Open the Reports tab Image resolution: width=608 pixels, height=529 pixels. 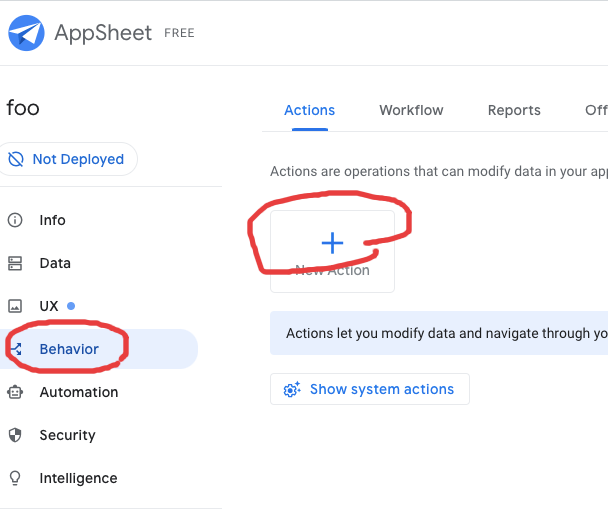tap(514, 111)
